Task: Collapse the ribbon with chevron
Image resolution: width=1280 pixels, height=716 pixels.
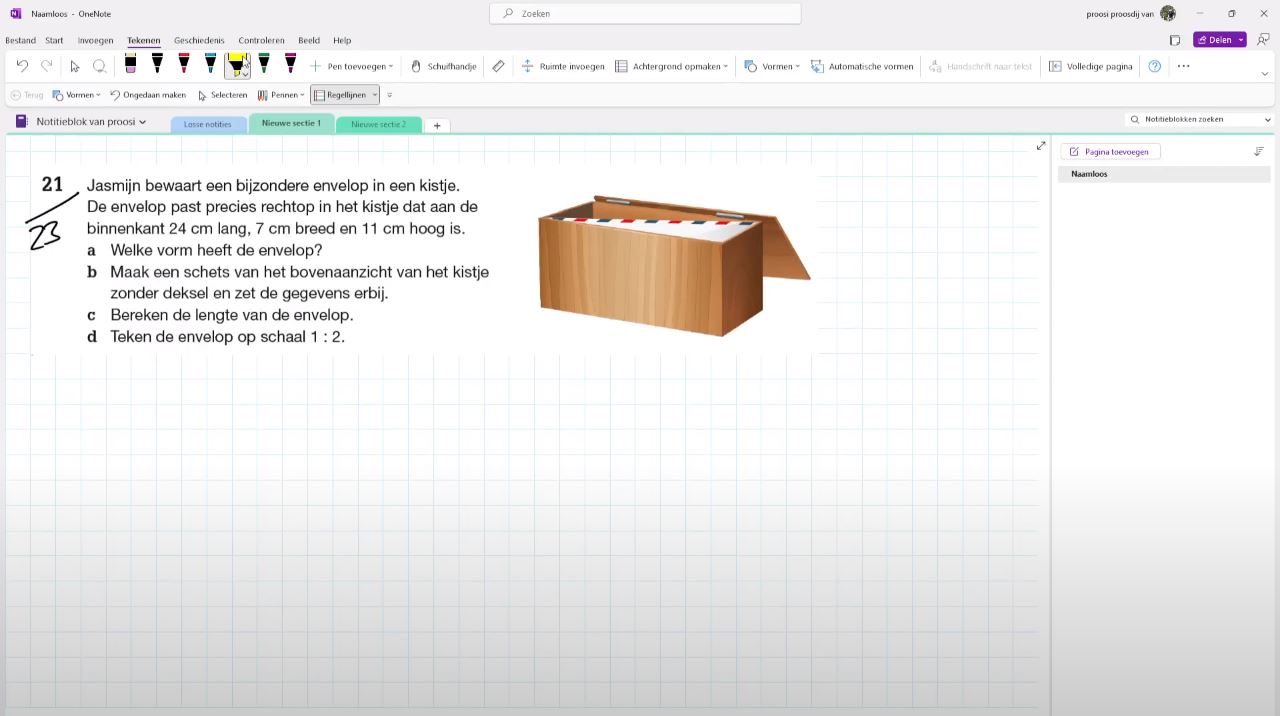Action: click(x=1265, y=74)
